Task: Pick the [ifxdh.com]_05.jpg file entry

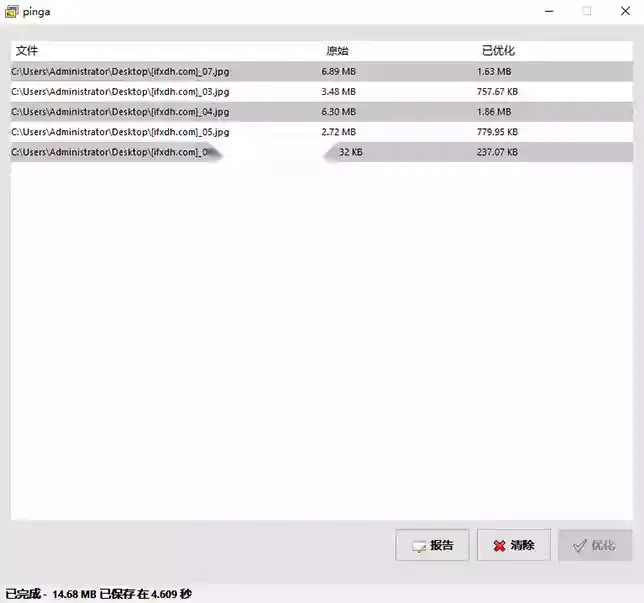Action: click(x=120, y=132)
